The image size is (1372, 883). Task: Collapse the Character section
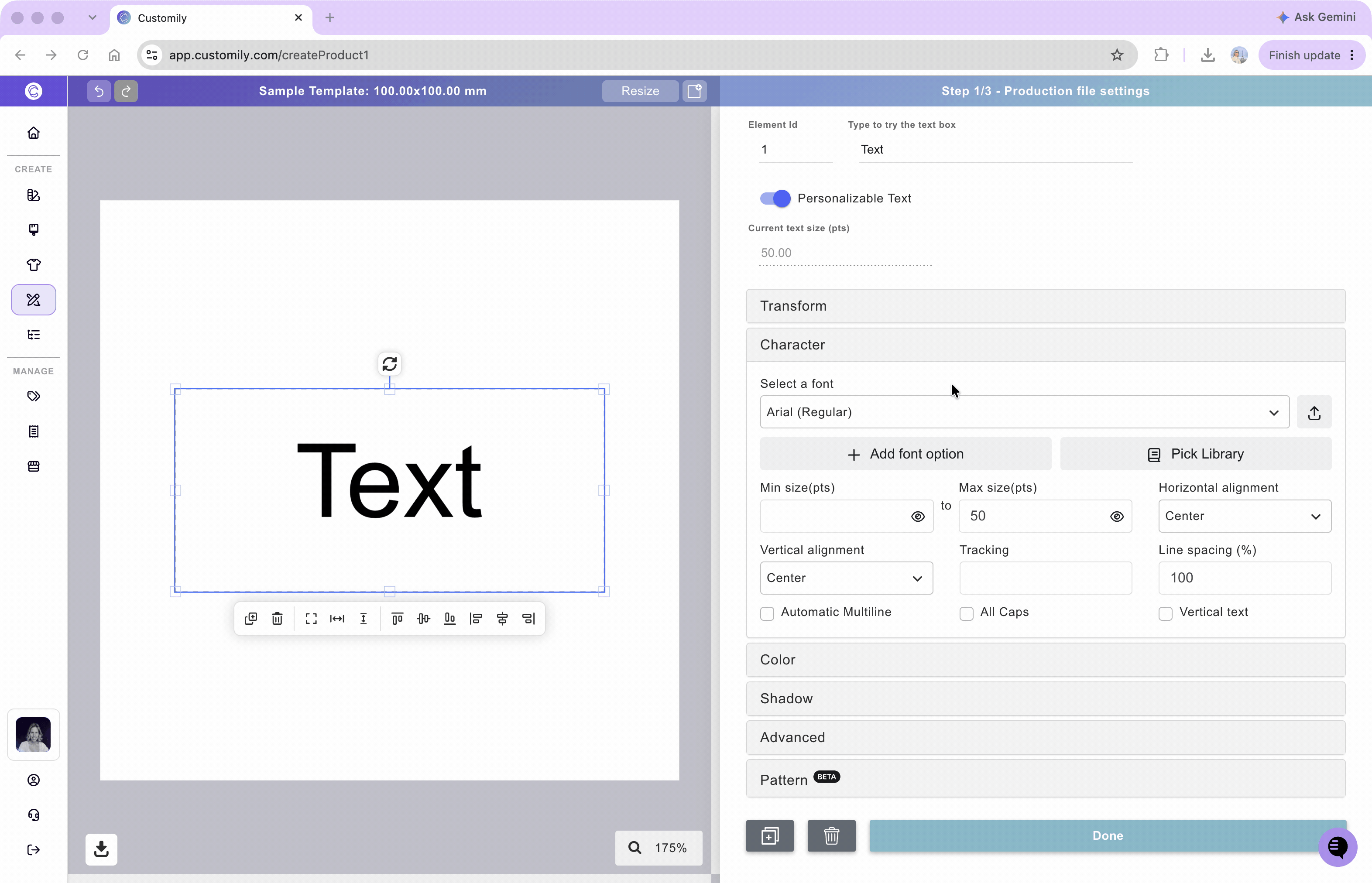(x=1046, y=345)
